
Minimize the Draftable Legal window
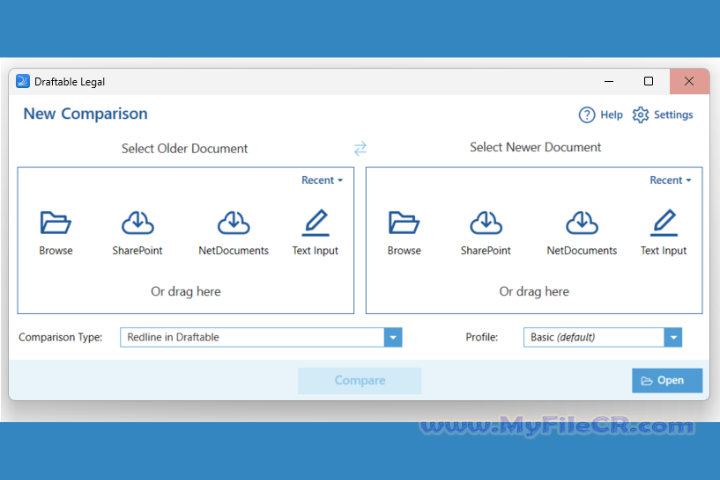[609, 81]
